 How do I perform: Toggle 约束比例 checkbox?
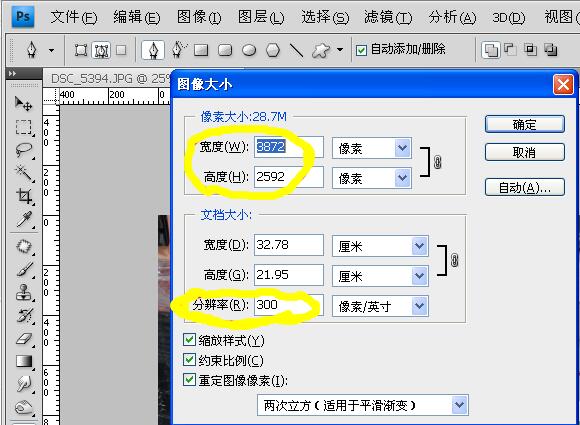189,360
